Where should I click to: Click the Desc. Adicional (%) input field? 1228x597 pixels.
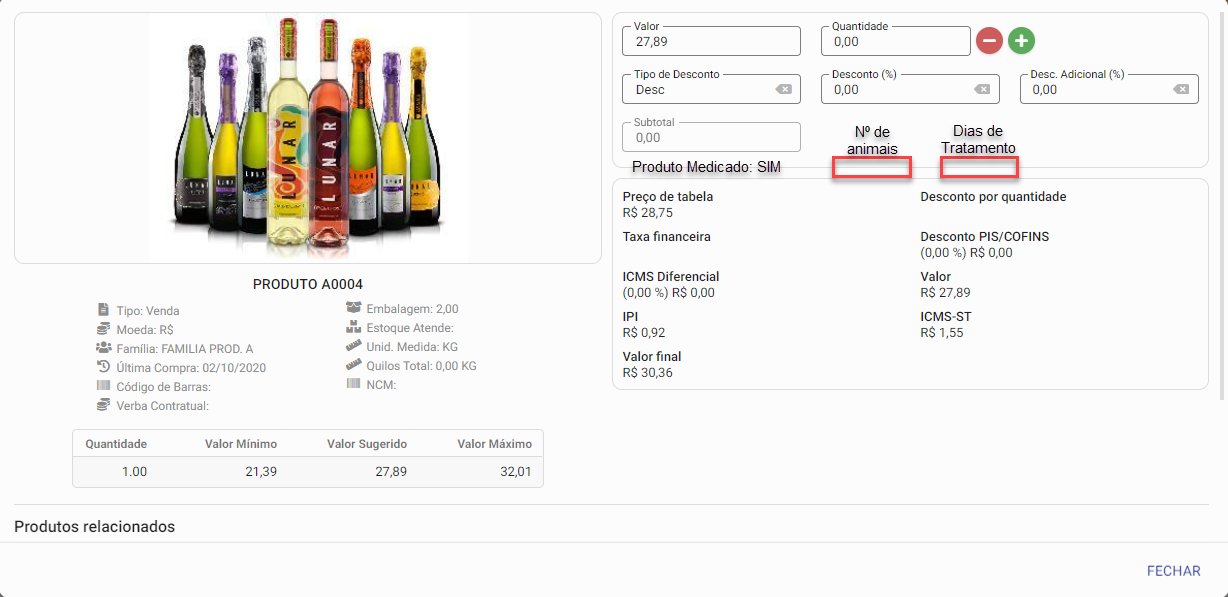tap(1109, 89)
